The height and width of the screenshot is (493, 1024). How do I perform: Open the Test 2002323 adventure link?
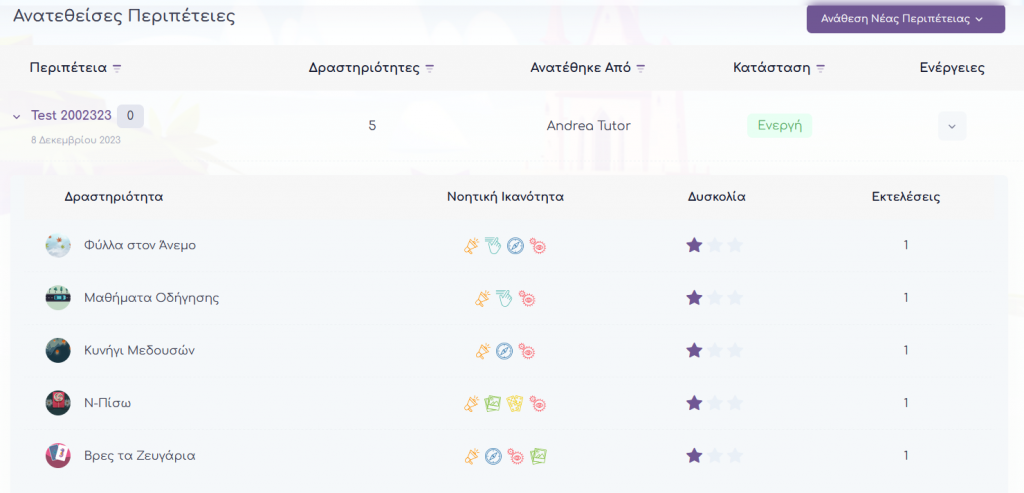click(x=71, y=116)
